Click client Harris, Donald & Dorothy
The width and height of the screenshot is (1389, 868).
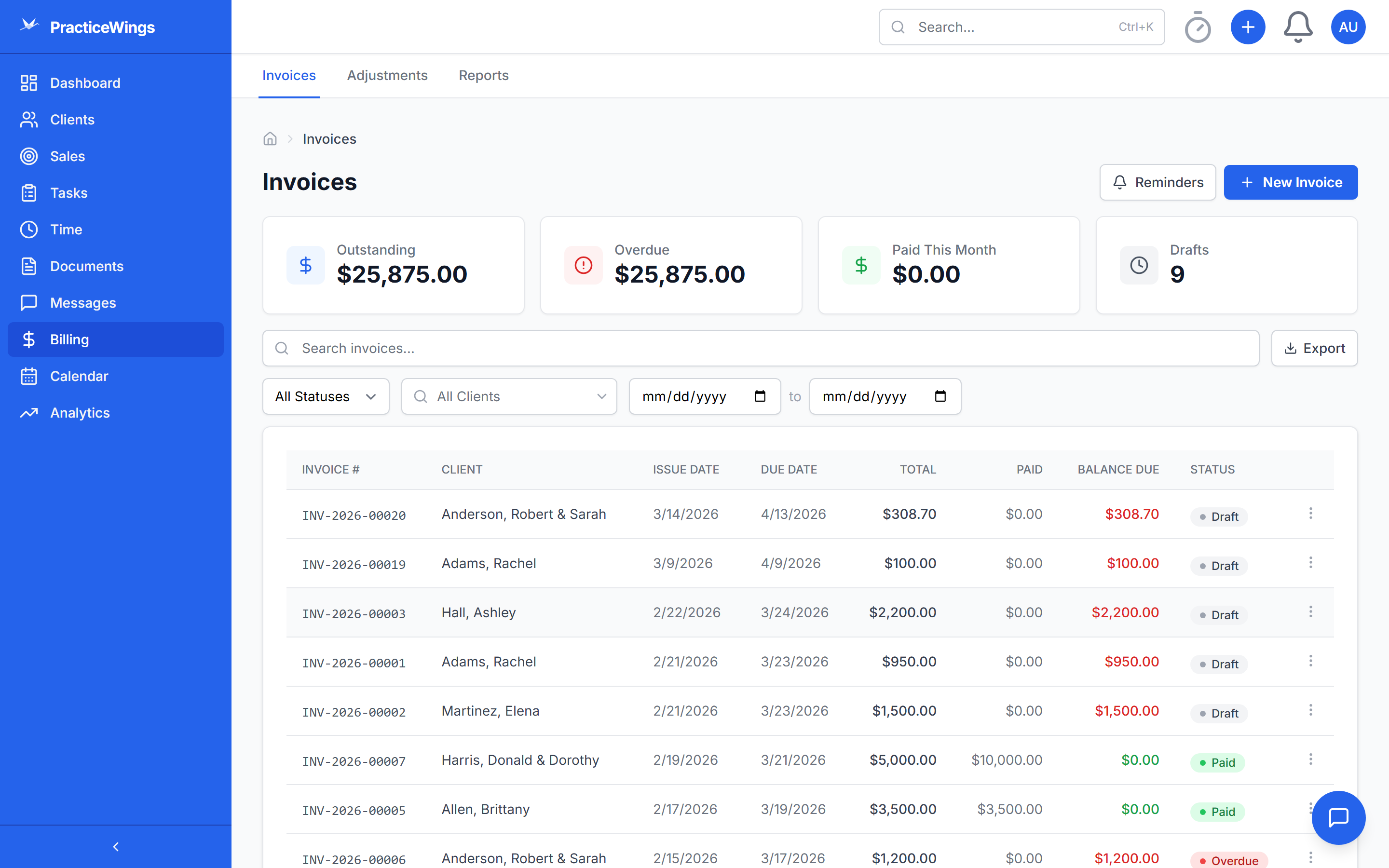(520, 760)
